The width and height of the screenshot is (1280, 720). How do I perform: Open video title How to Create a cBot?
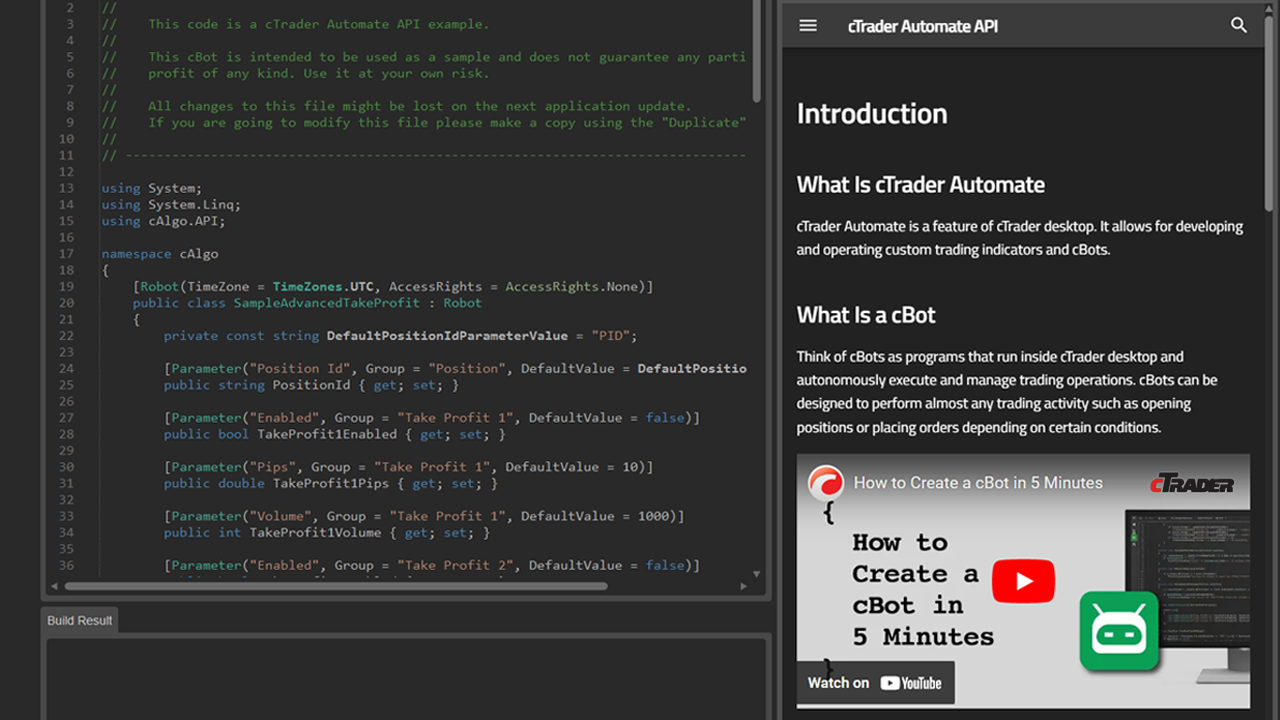point(978,483)
